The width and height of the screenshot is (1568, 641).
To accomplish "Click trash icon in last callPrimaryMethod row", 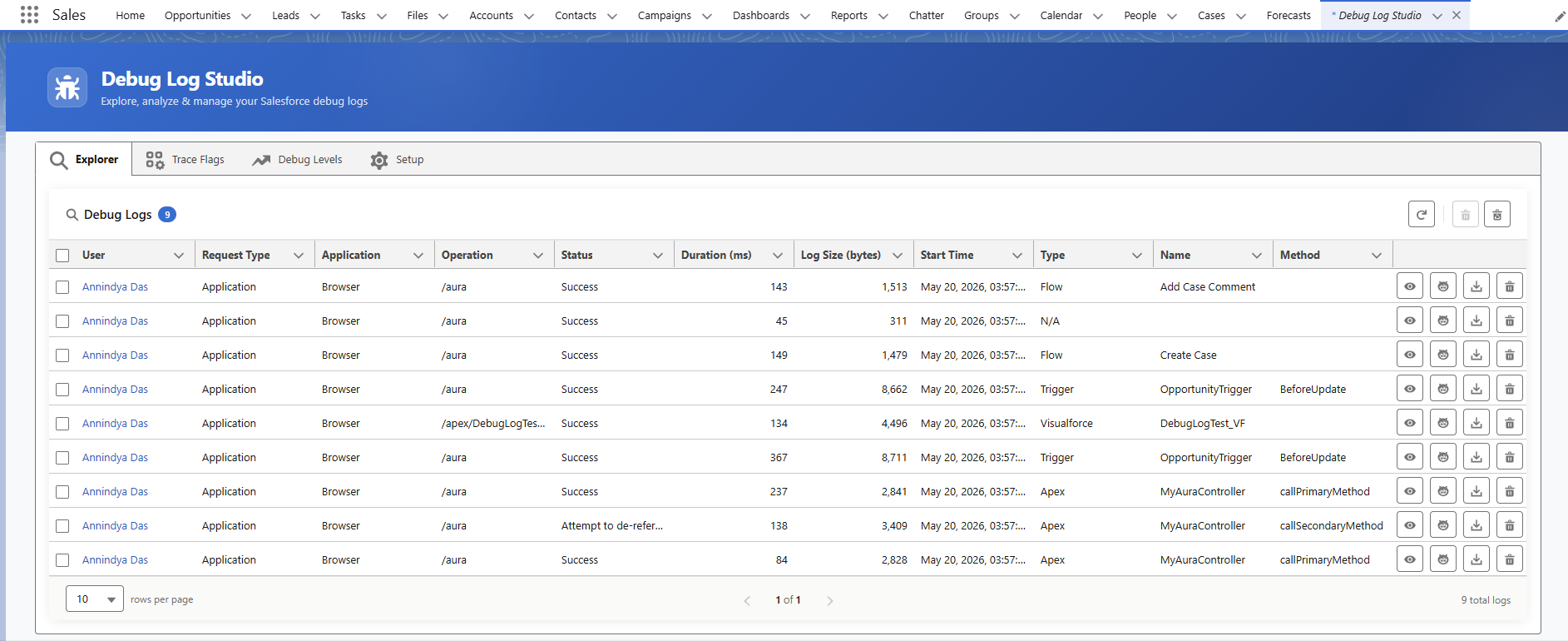I will pos(1510,559).
